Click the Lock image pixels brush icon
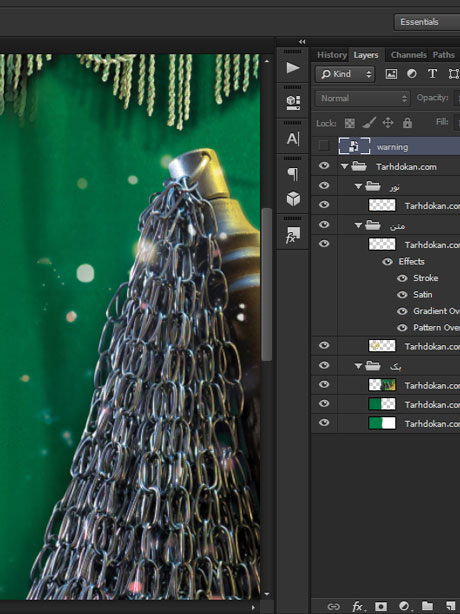This screenshot has height=614, width=460. tap(369, 123)
